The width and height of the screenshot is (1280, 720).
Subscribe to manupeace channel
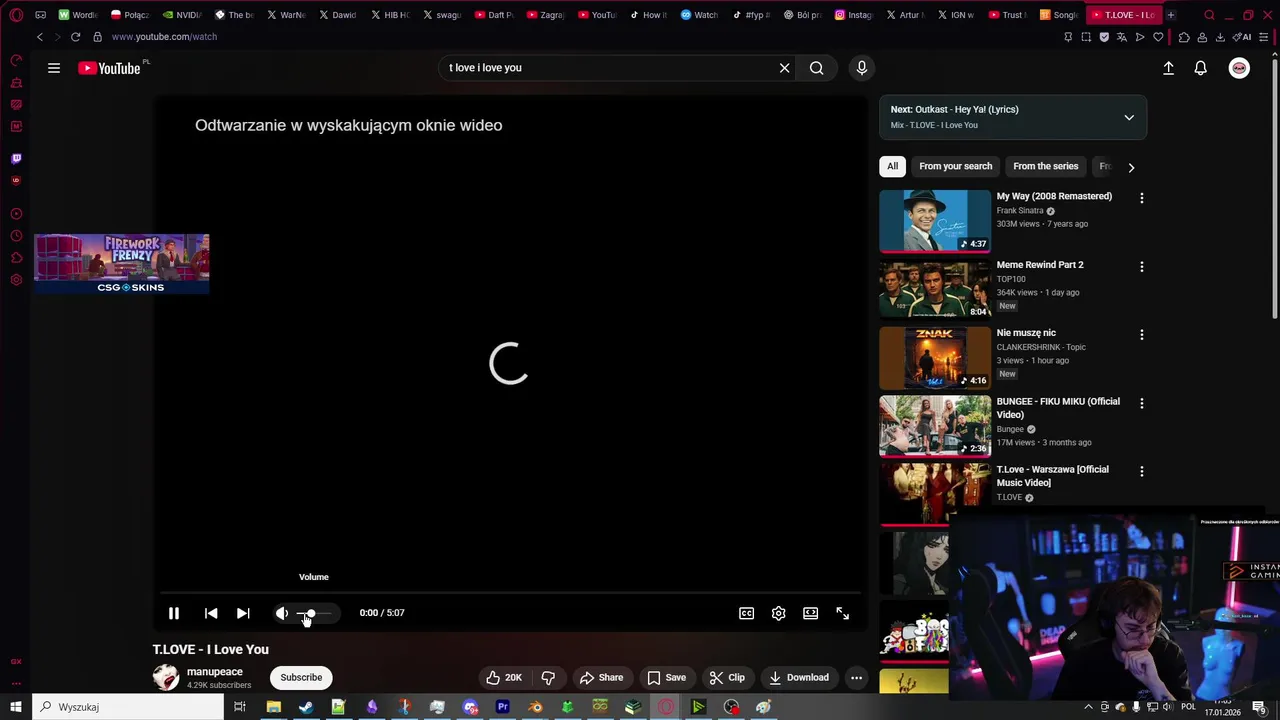(301, 677)
